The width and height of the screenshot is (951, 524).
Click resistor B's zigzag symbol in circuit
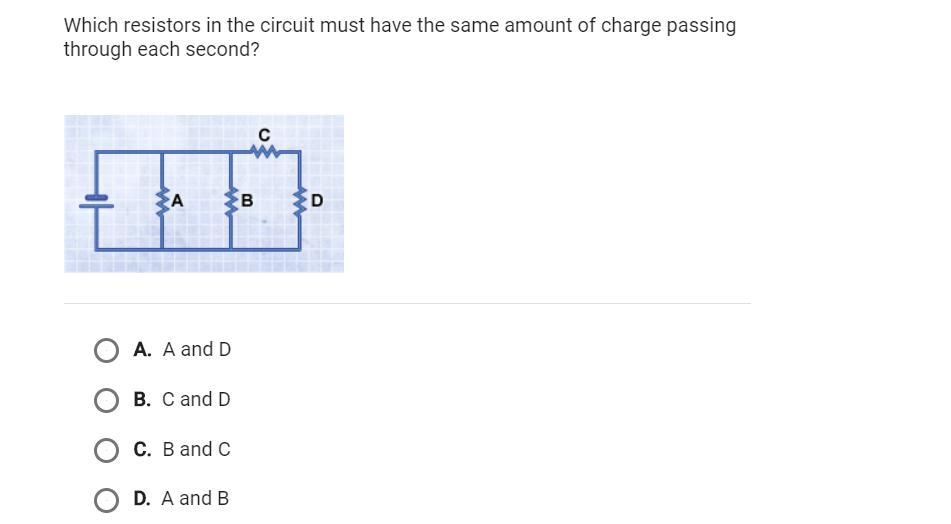coord(231,201)
